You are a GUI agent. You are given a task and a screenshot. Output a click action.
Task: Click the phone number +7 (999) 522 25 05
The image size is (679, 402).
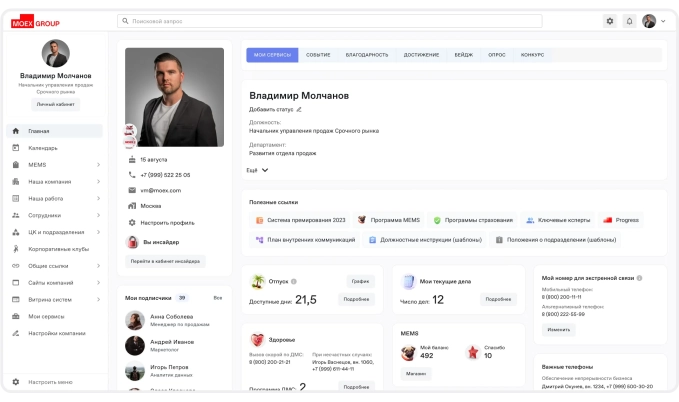pyautogui.click(x=165, y=175)
